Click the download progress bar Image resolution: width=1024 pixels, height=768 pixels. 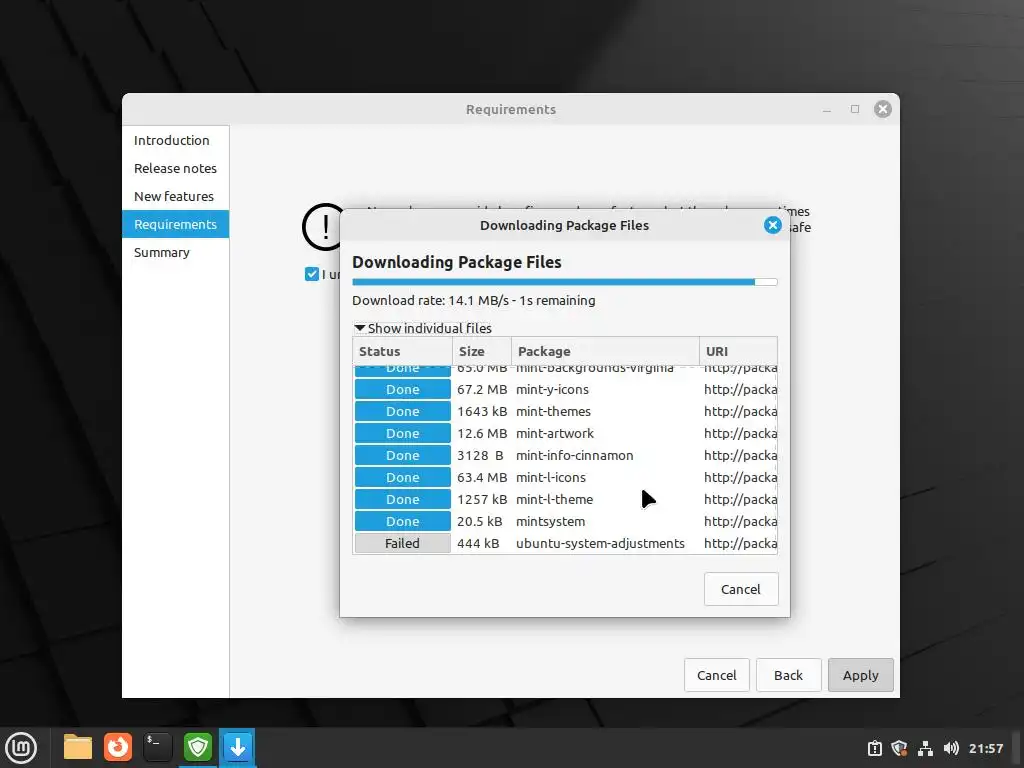pyautogui.click(x=565, y=282)
